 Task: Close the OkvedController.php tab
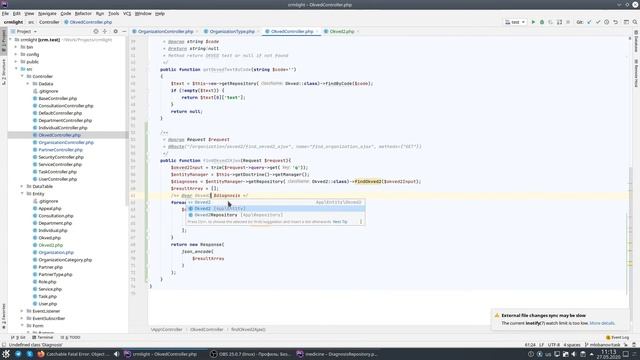click(x=317, y=31)
